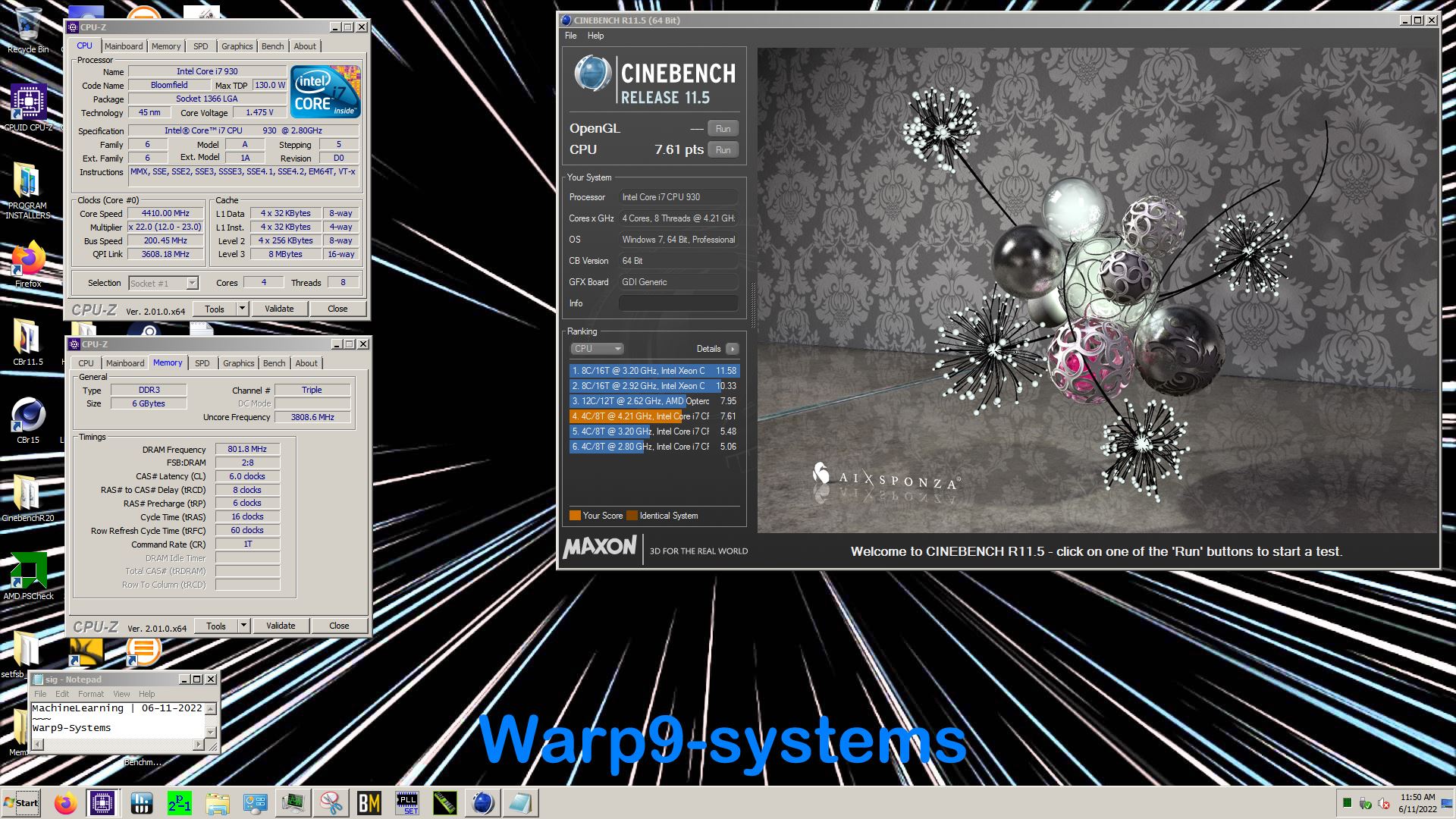Open the Socket #1 selection dropdown

[192, 283]
